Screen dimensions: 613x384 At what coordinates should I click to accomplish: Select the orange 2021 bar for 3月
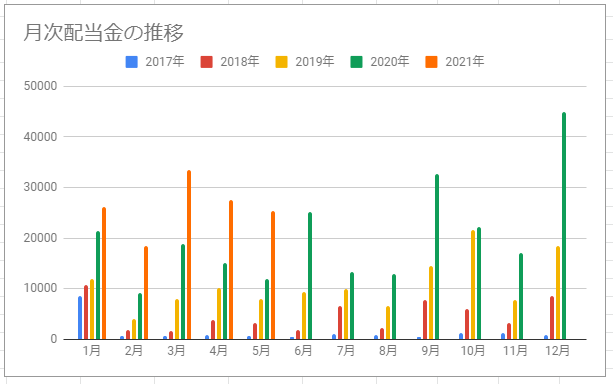[x=189, y=255]
